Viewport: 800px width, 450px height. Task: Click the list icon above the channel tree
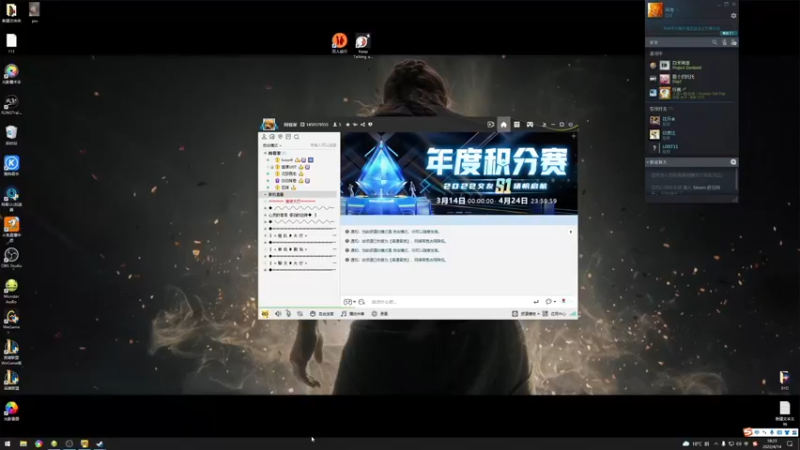[288, 137]
